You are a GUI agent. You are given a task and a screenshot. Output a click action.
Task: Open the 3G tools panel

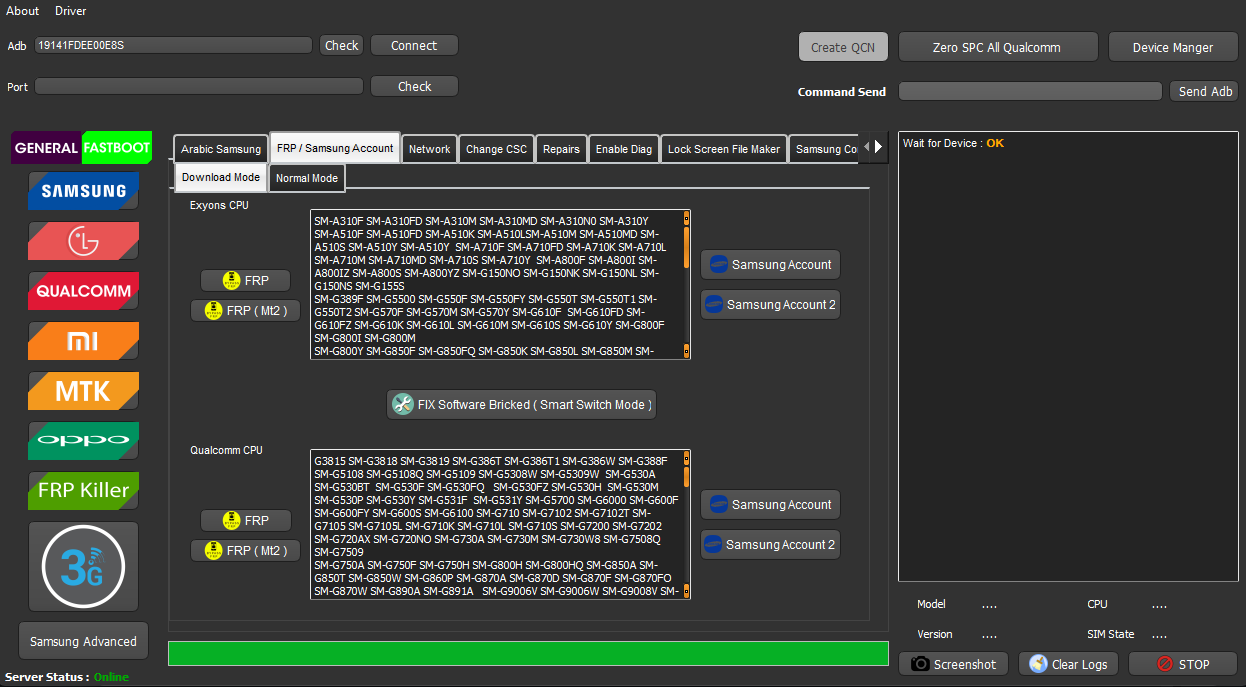[84, 566]
